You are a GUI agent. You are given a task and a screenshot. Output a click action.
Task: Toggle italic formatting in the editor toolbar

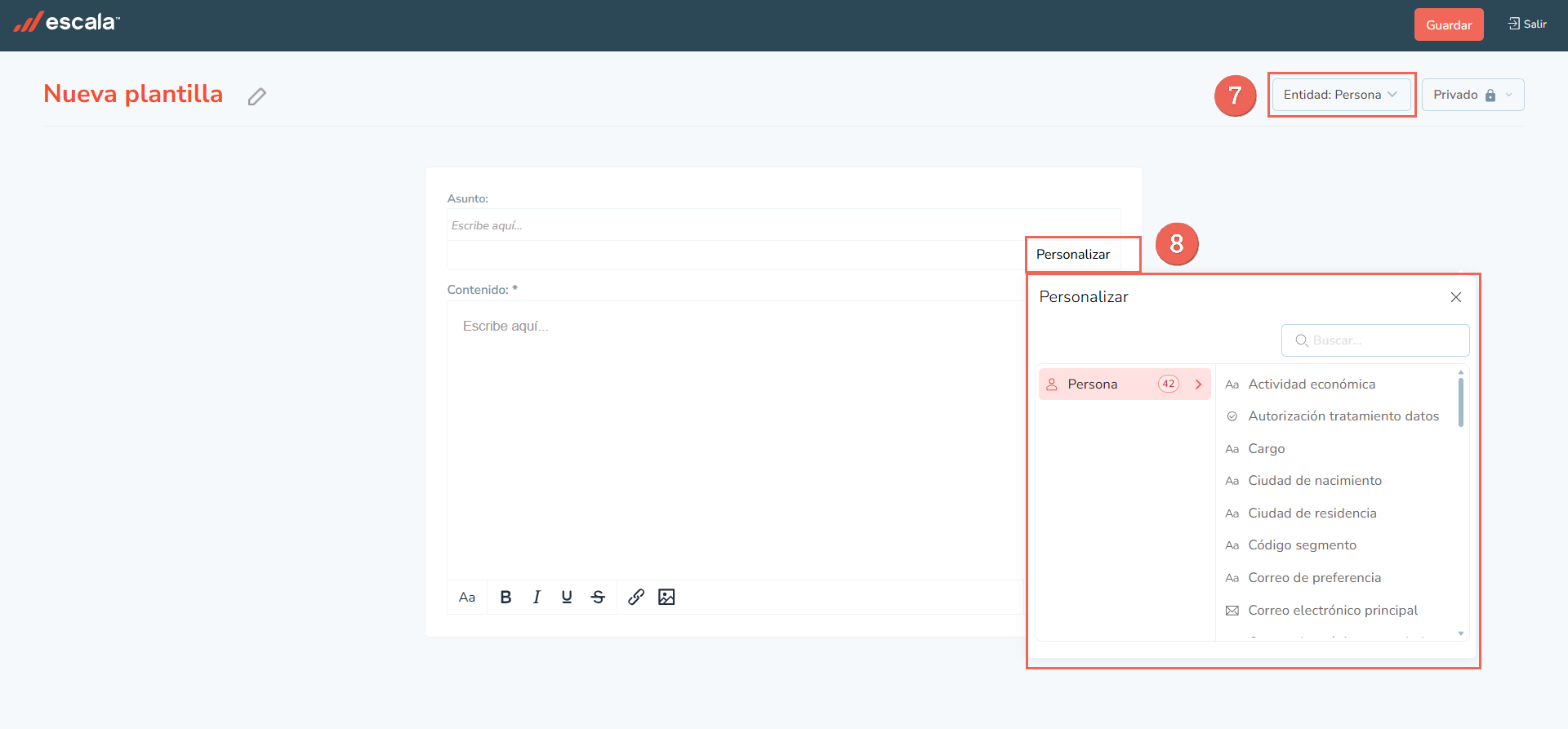(x=537, y=597)
